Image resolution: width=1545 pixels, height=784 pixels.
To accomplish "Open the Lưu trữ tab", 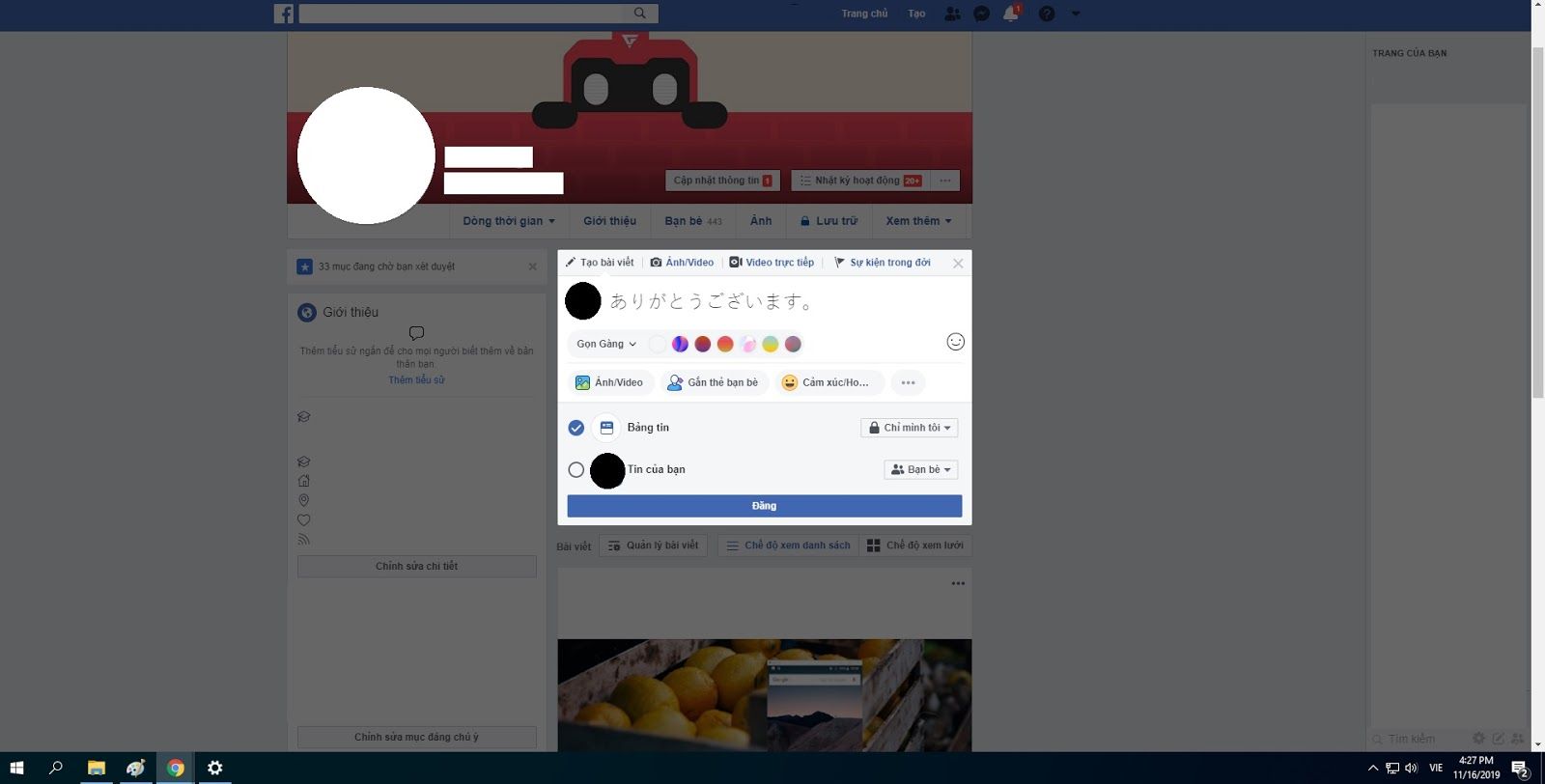I will pos(829,221).
